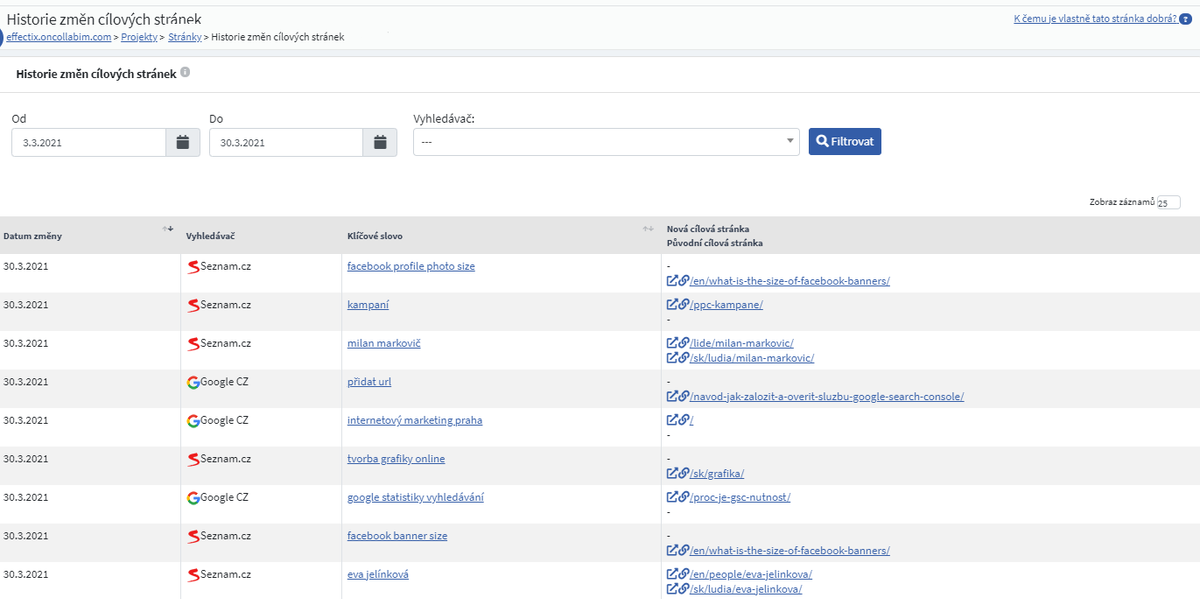Open the effectix.oncollabim.com breadcrumb link
The height and width of the screenshot is (599, 1200).
[x=59, y=37]
